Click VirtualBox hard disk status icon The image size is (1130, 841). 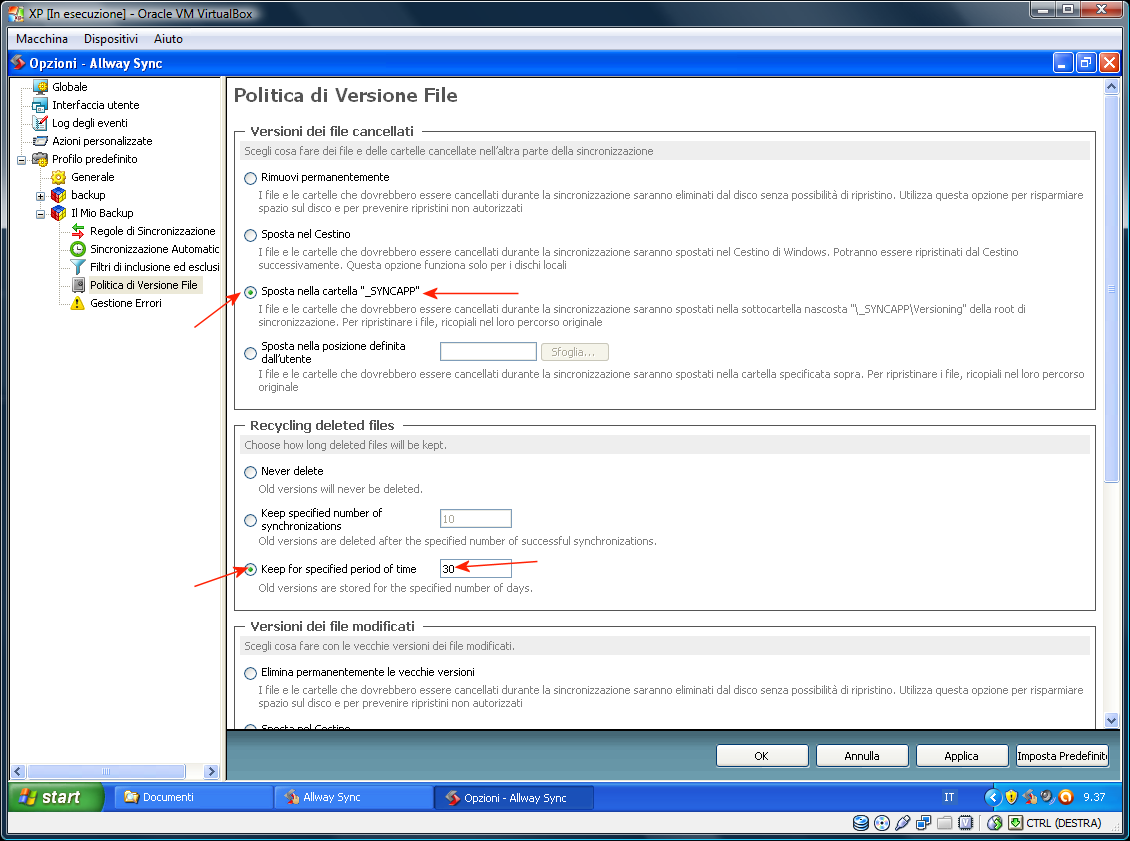coord(860,823)
